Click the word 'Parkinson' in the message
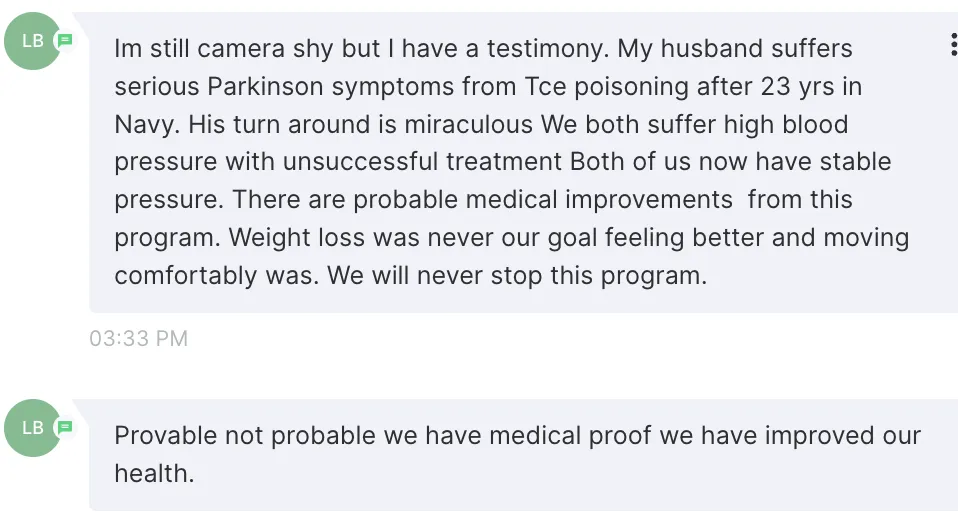 pyautogui.click(x=270, y=87)
